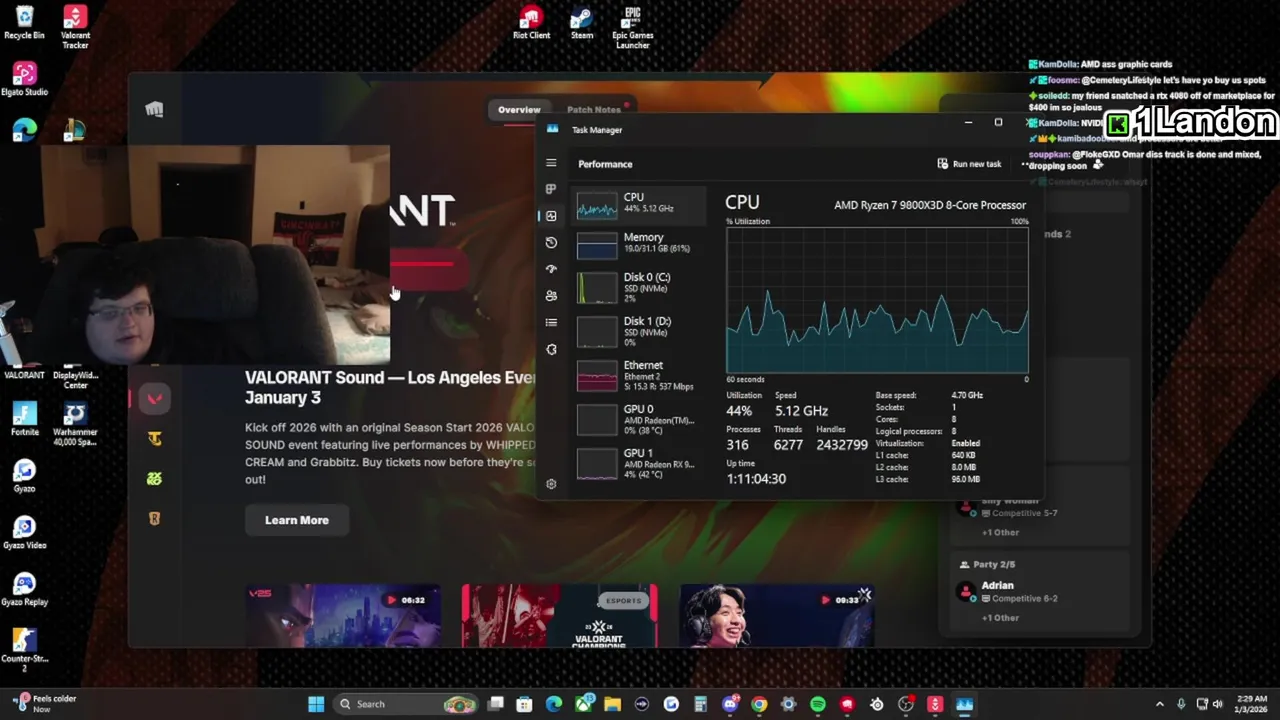Click VALORANT Sound Los Angeles event headline
This screenshot has height=720, width=1280.
click(x=390, y=388)
